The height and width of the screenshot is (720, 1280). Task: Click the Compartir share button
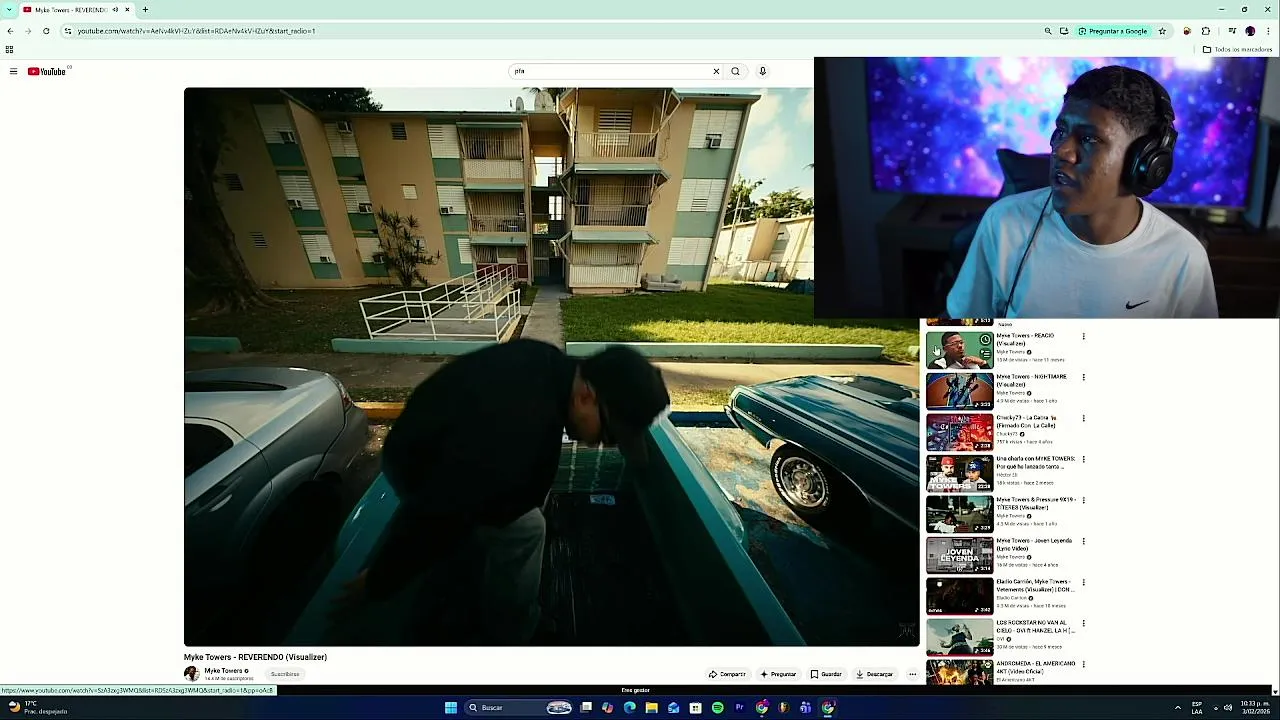coord(727,674)
